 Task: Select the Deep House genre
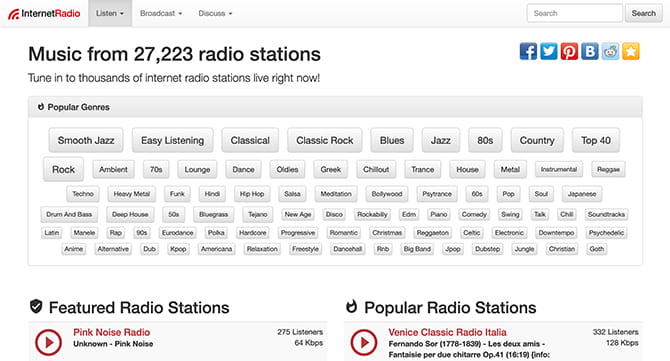pyautogui.click(x=130, y=214)
